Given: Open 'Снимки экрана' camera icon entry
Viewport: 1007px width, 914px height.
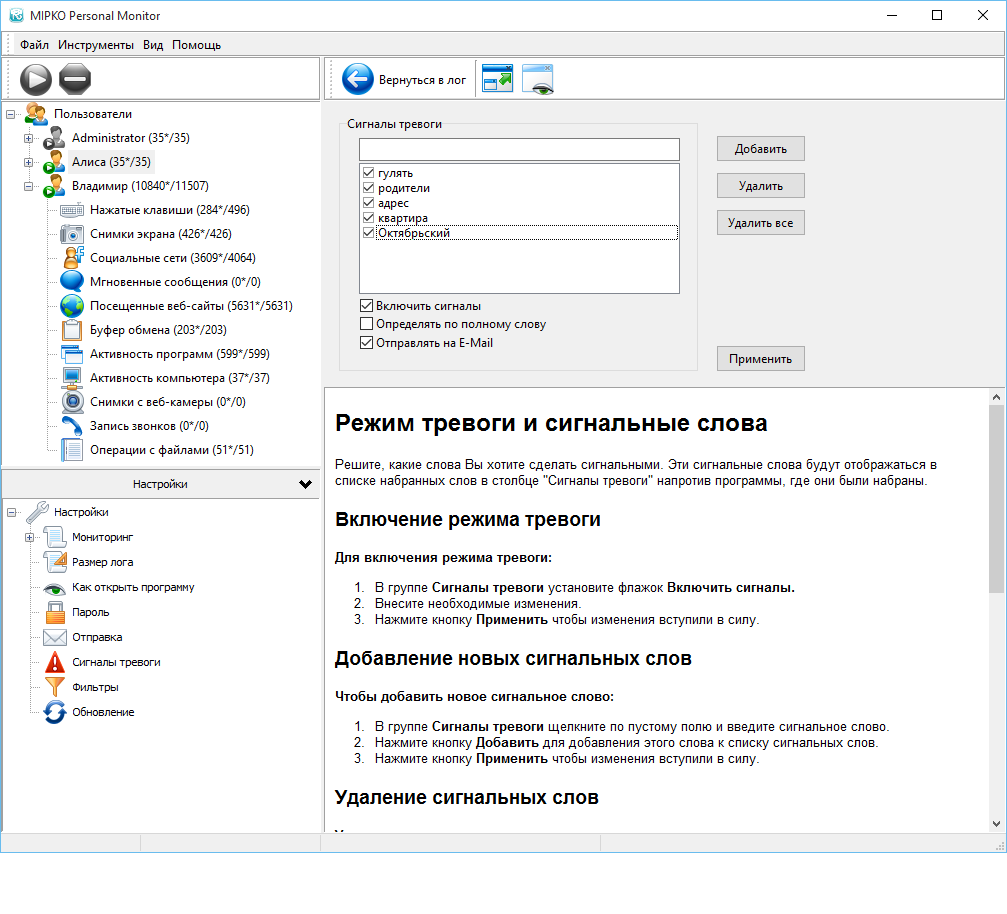Looking at the screenshot, I should click(x=72, y=234).
